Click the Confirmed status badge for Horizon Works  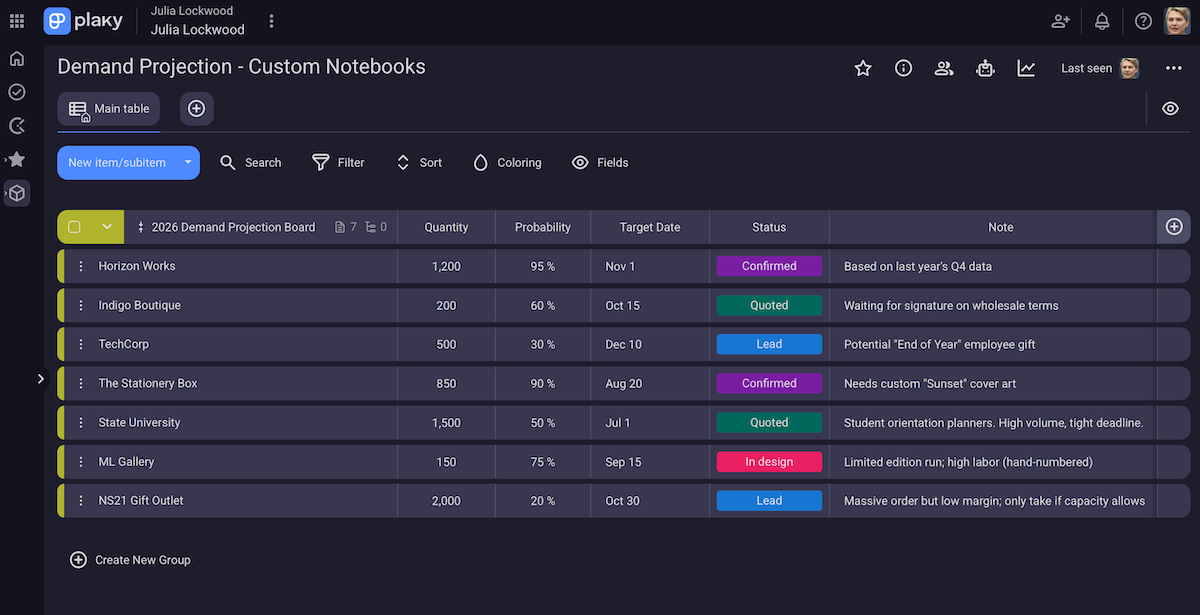pyautogui.click(x=768, y=266)
